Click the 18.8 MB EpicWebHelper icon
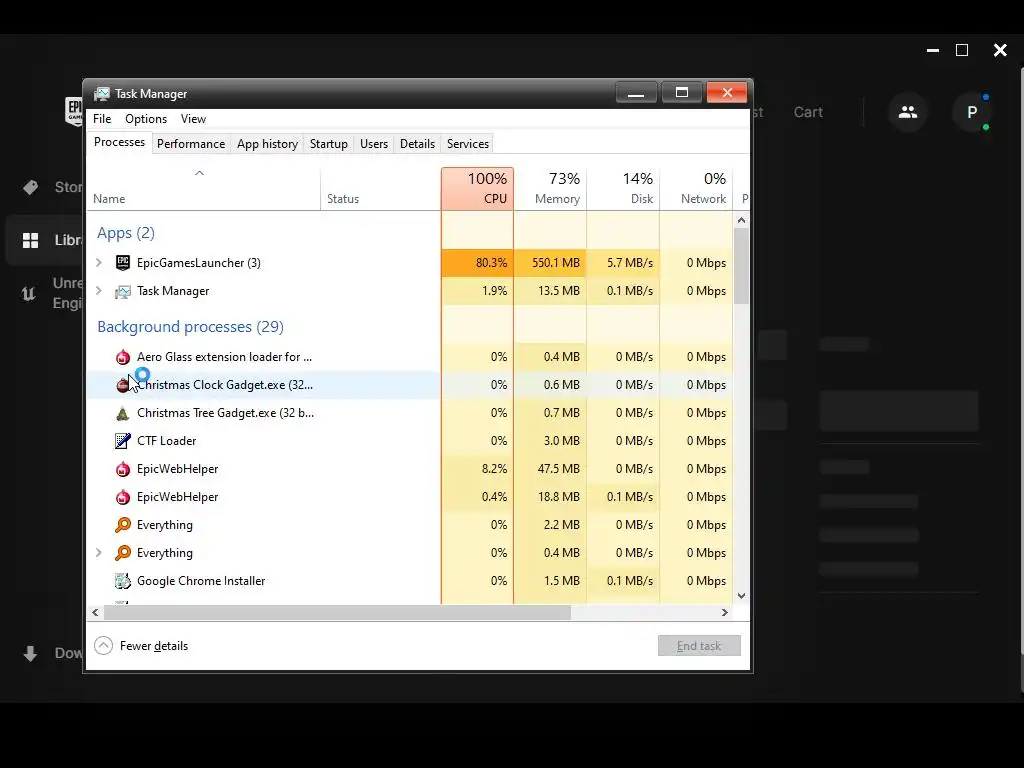1024x768 pixels. click(123, 497)
